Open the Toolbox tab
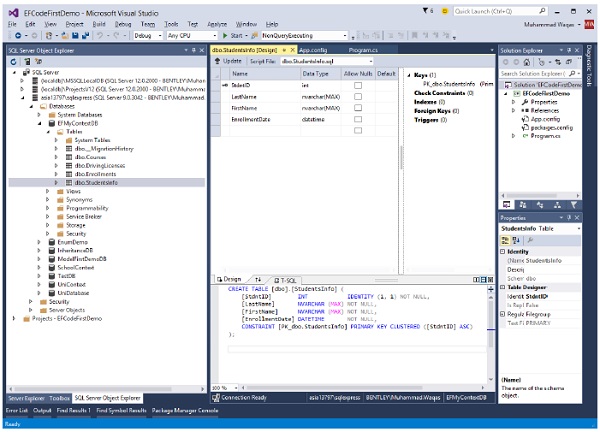The height and width of the screenshot is (432, 600). tap(59, 398)
